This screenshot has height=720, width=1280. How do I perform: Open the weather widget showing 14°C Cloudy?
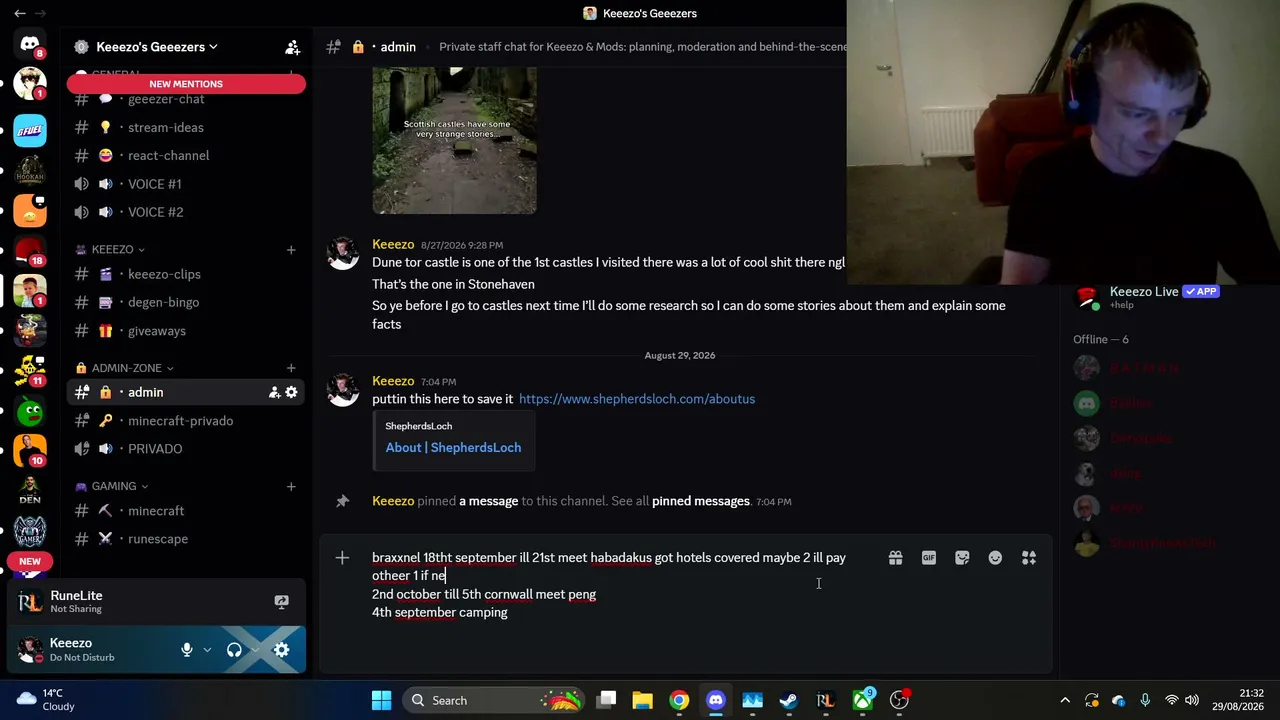[x=46, y=700]
